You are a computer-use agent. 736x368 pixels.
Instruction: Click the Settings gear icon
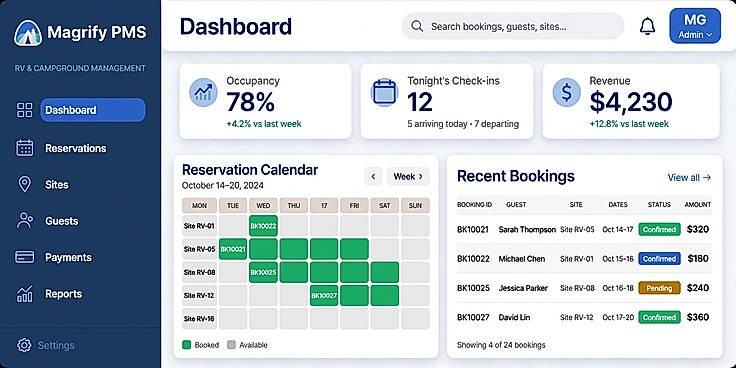tap(24, 345)
